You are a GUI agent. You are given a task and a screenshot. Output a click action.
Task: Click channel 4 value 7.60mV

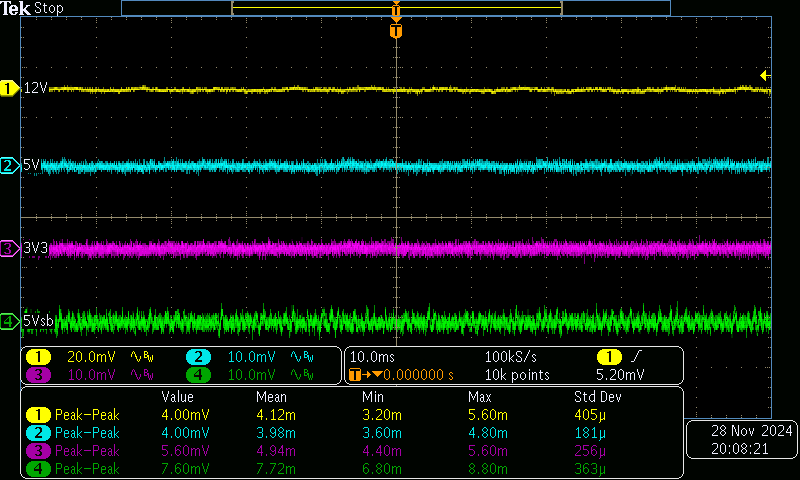(x=185, y=469)
